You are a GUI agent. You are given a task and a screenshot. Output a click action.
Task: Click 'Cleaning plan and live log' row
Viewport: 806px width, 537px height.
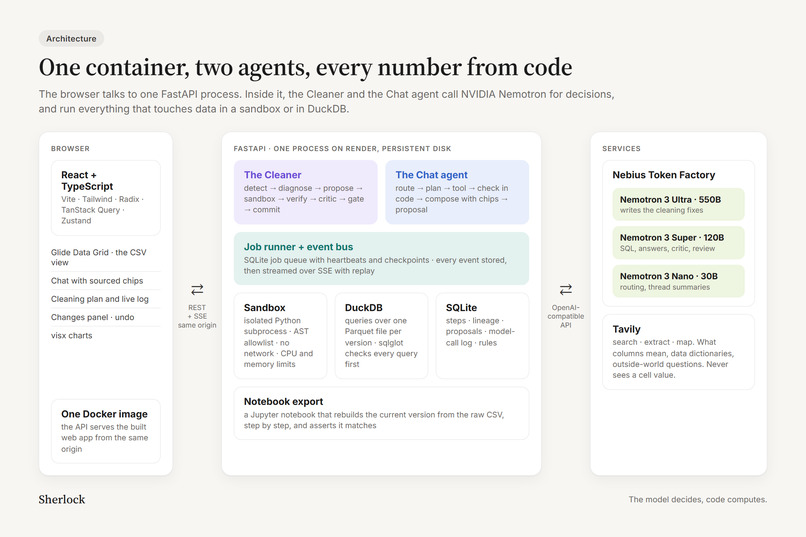click(x=105, y=299)
